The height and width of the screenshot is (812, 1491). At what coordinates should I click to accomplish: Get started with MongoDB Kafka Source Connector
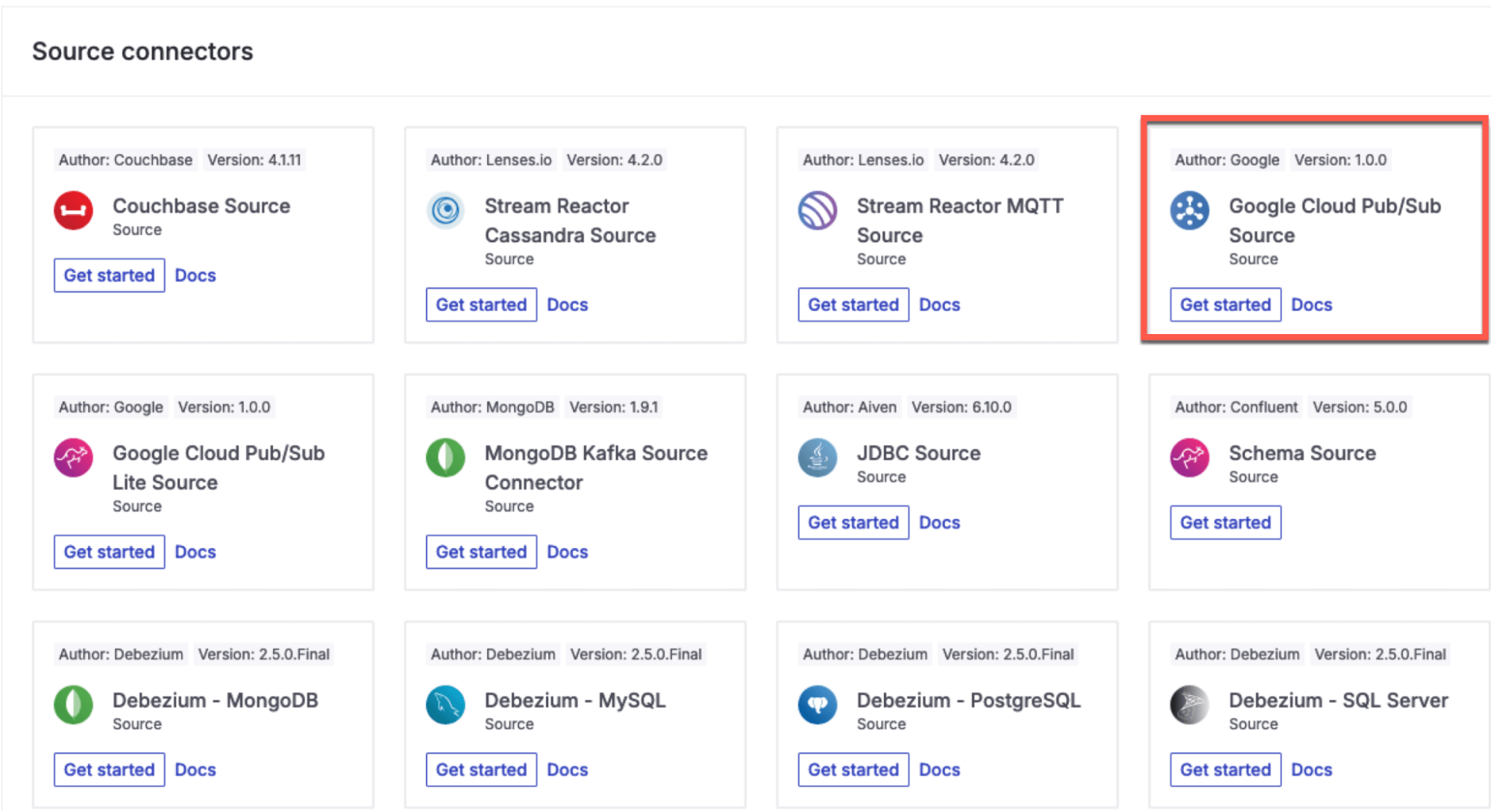point(481,552)
